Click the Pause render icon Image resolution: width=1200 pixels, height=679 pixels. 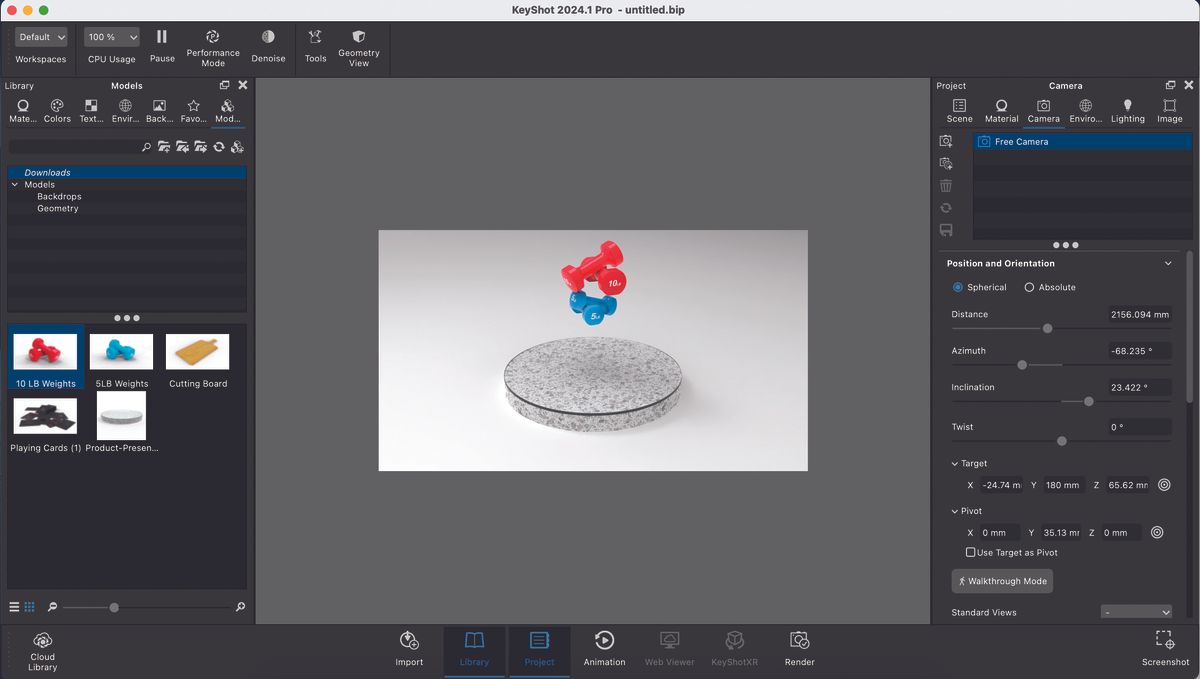pos(161,40)
